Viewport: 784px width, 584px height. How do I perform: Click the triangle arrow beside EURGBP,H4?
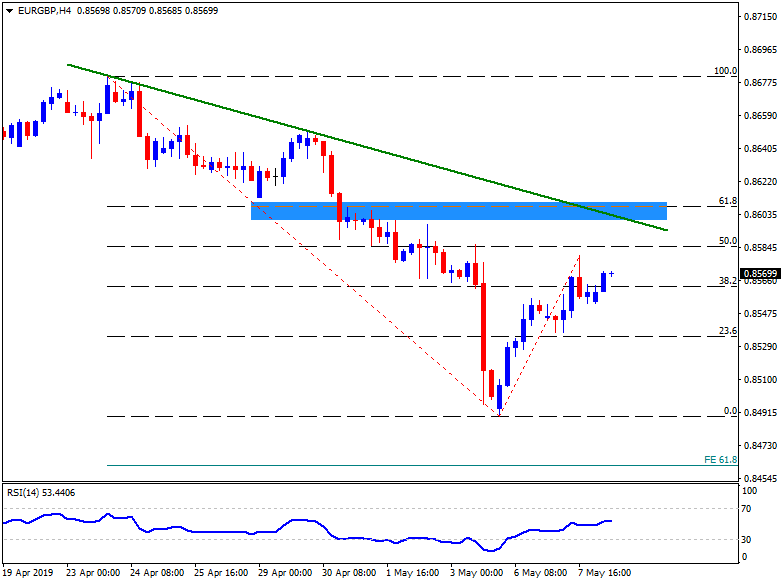7,10
